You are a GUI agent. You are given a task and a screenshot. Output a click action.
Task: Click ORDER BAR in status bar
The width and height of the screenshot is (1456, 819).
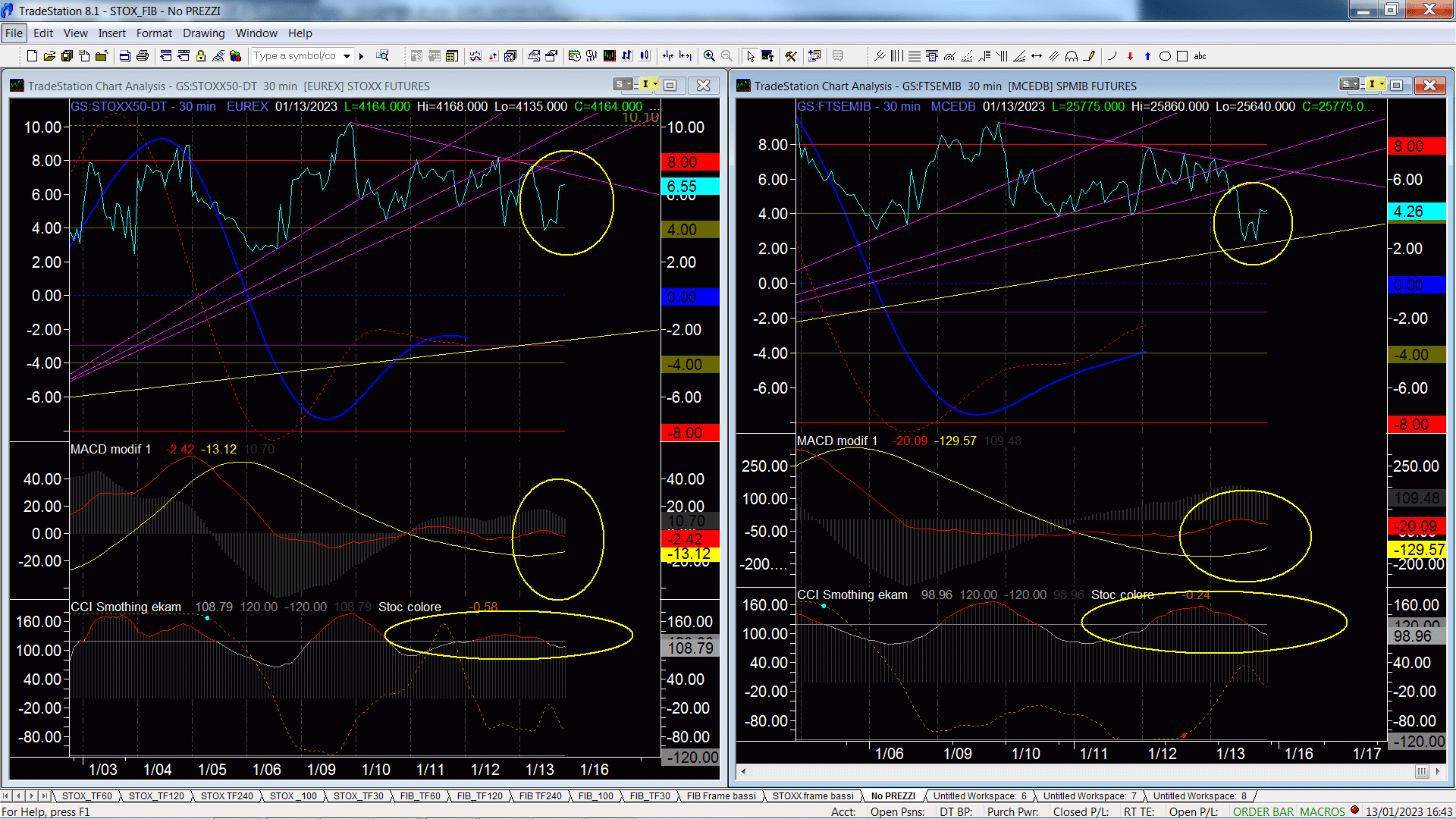[x=1263, y=811]
